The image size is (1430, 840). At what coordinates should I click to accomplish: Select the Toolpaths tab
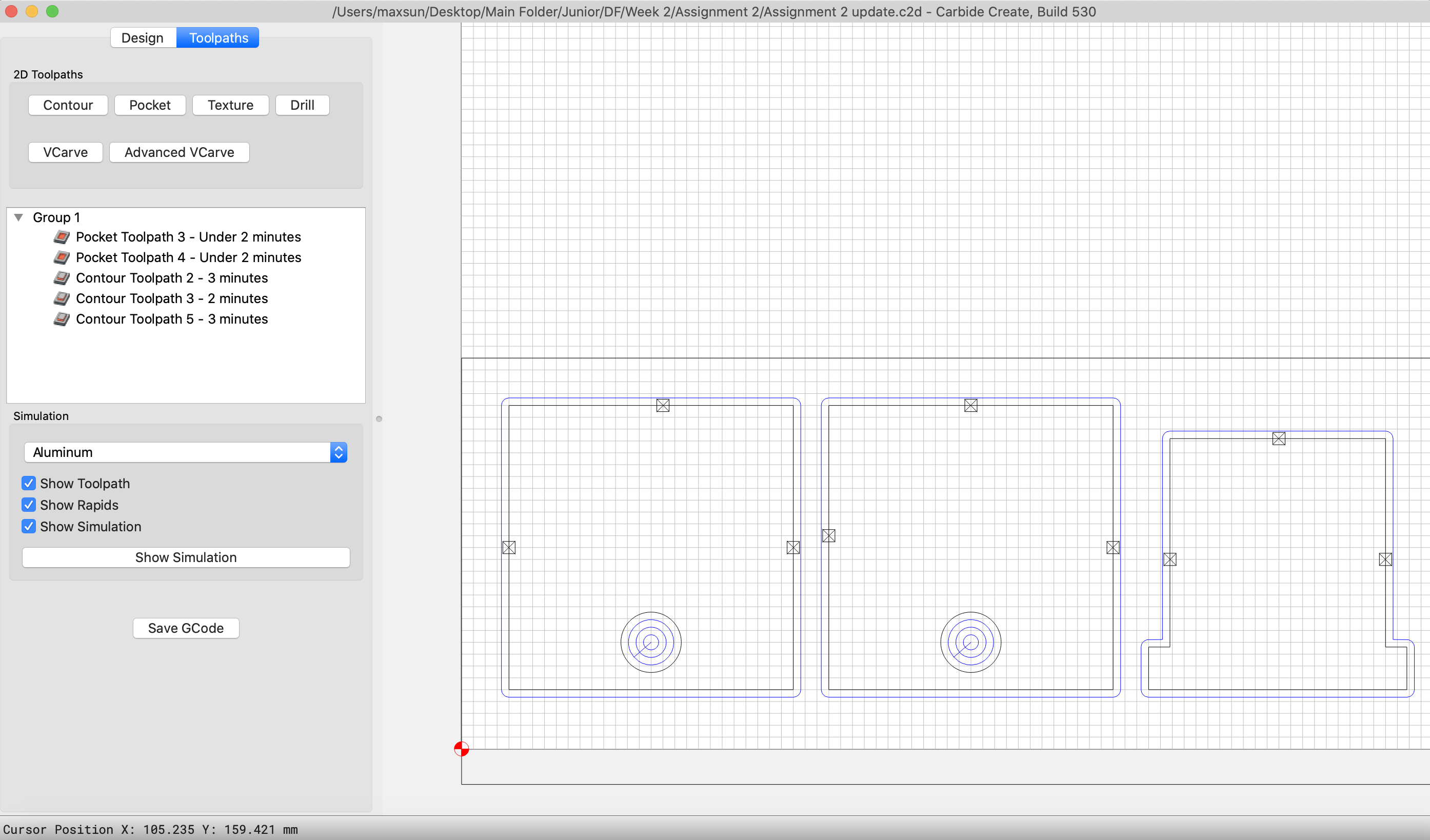pos(219,38)
